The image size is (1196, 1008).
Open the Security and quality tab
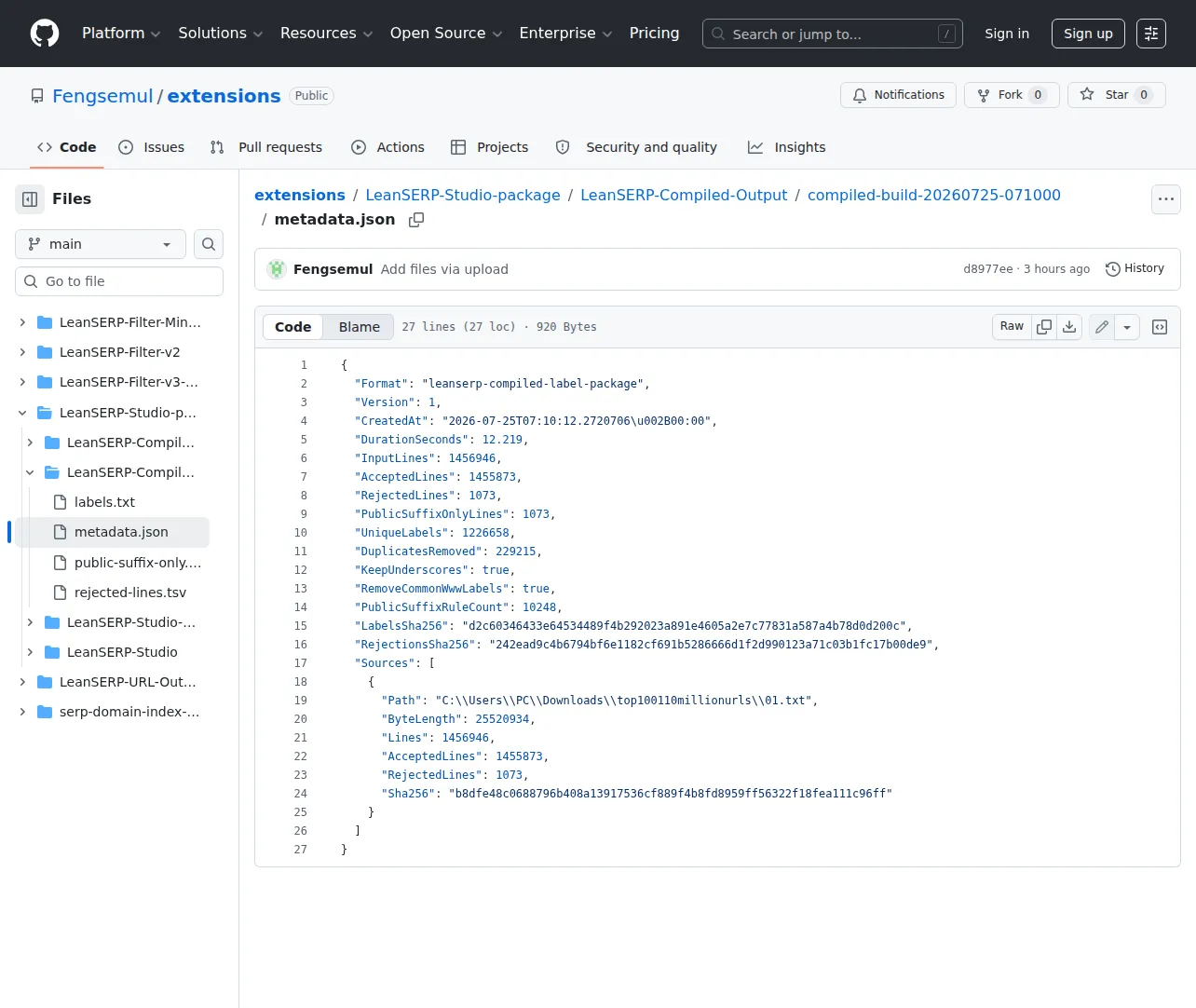point(636,147)
